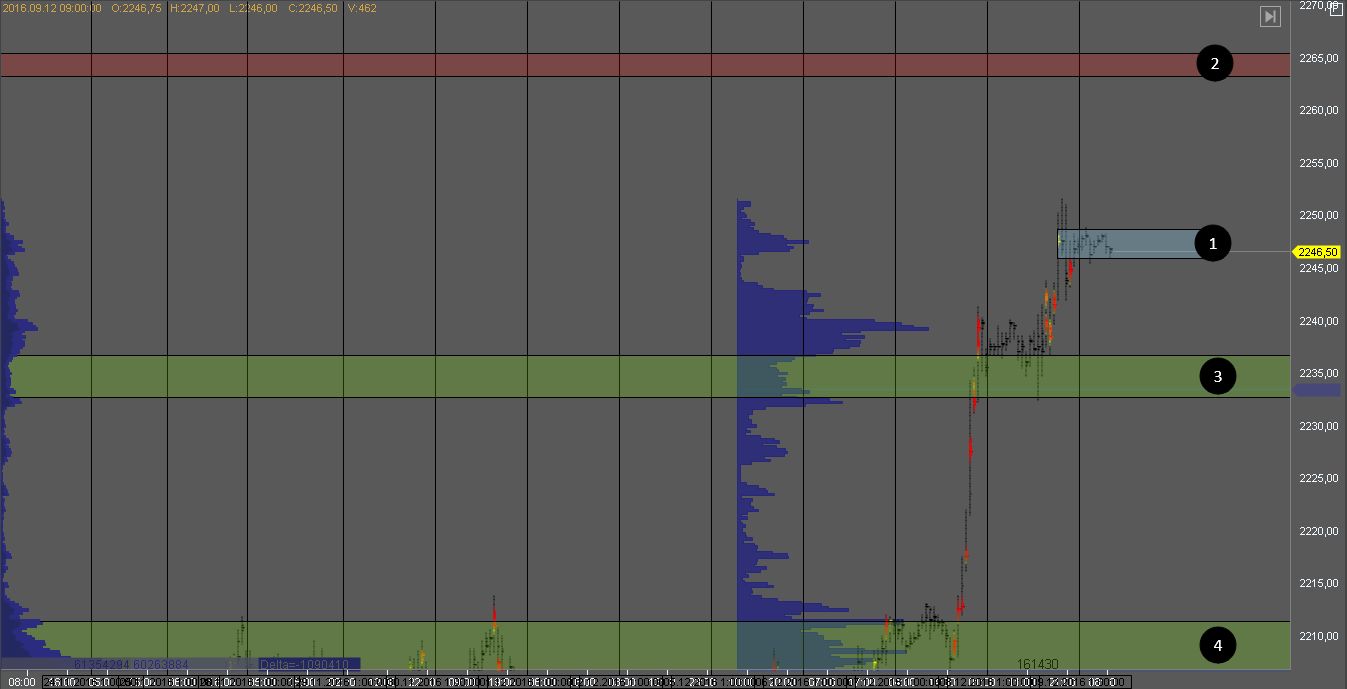Click the V:462 volume readout at top
Screen dimensions: 1347x689
(x=359, y=8)
